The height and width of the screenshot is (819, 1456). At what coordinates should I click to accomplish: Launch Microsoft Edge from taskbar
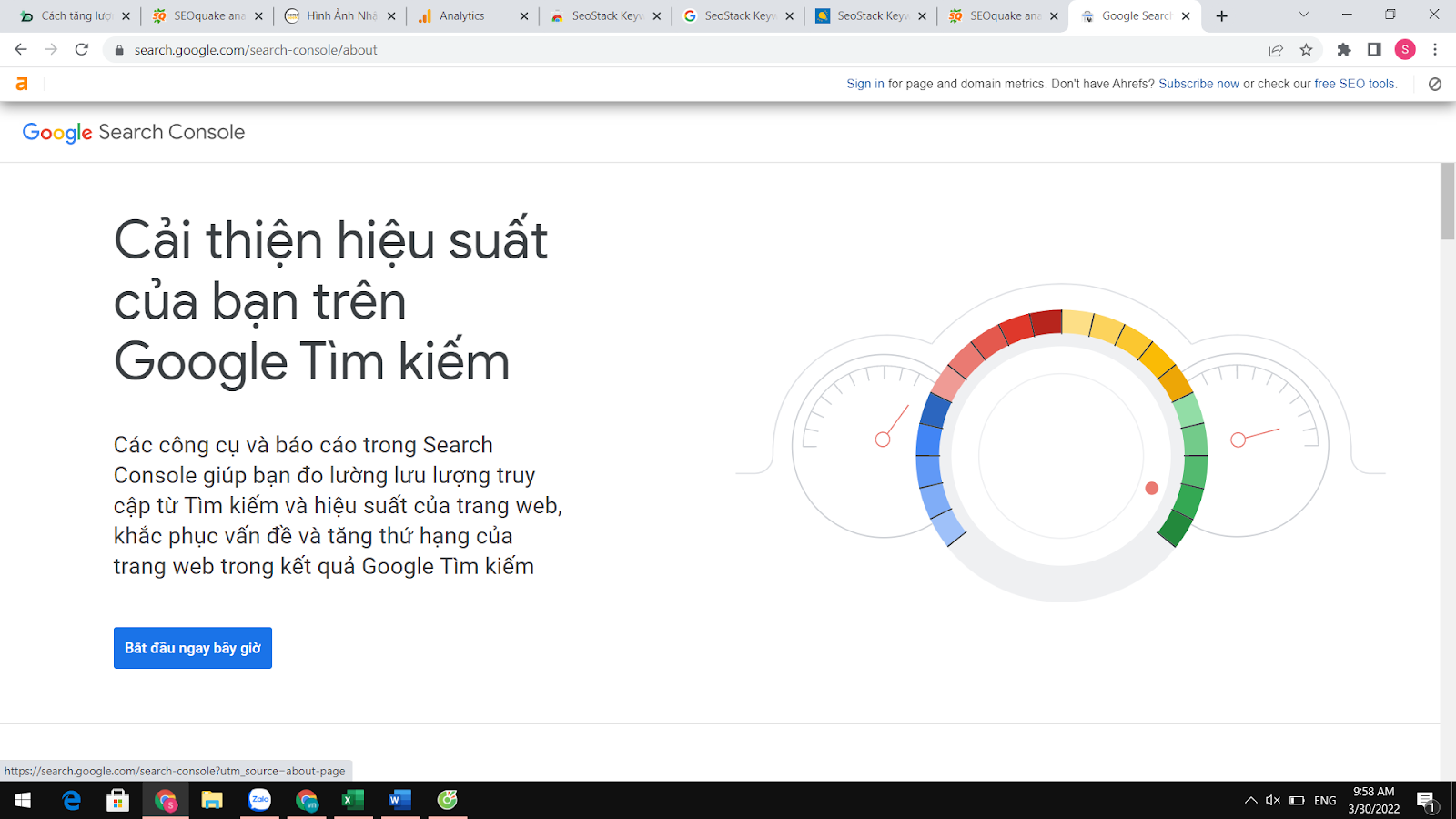71,800
